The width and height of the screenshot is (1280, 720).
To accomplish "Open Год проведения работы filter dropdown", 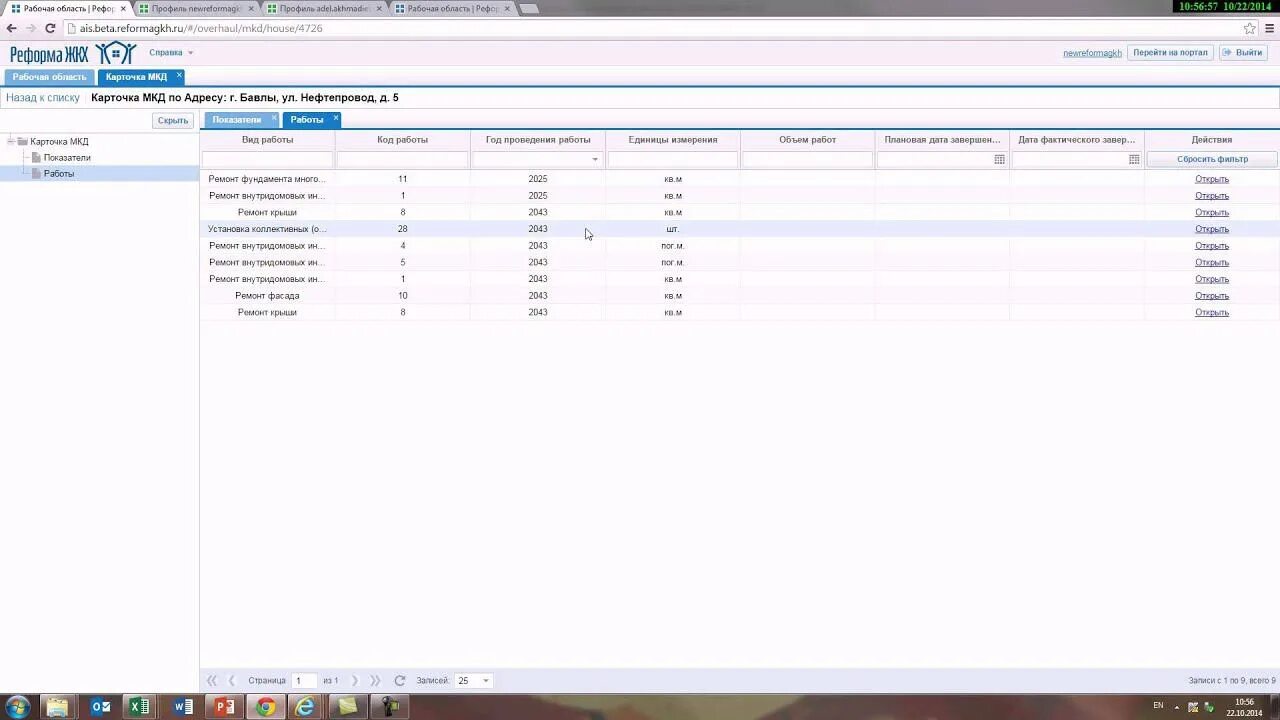I will tap(595, 159).
